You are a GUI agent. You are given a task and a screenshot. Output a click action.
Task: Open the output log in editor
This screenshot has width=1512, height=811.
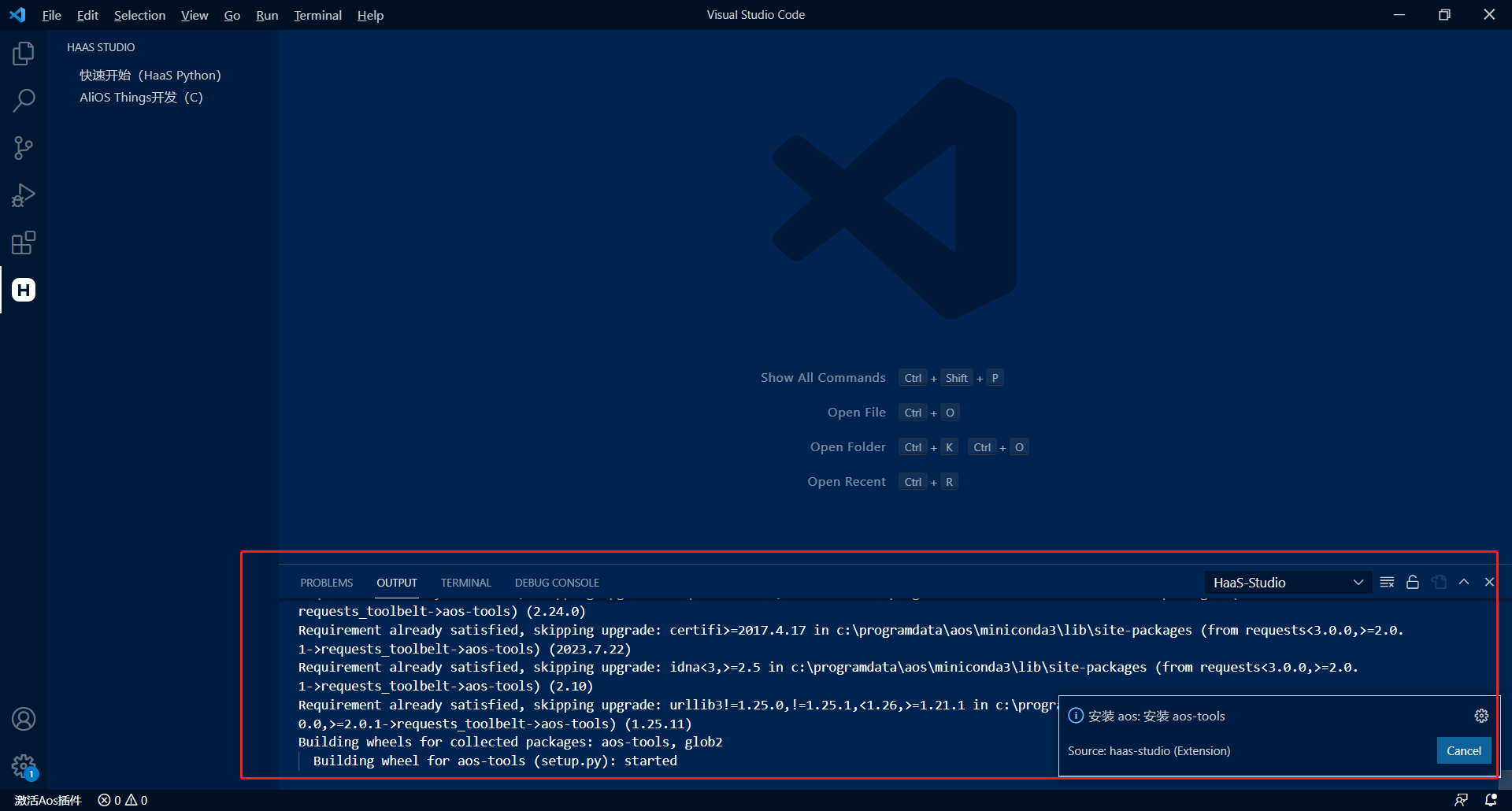[x=1439, y=583]
